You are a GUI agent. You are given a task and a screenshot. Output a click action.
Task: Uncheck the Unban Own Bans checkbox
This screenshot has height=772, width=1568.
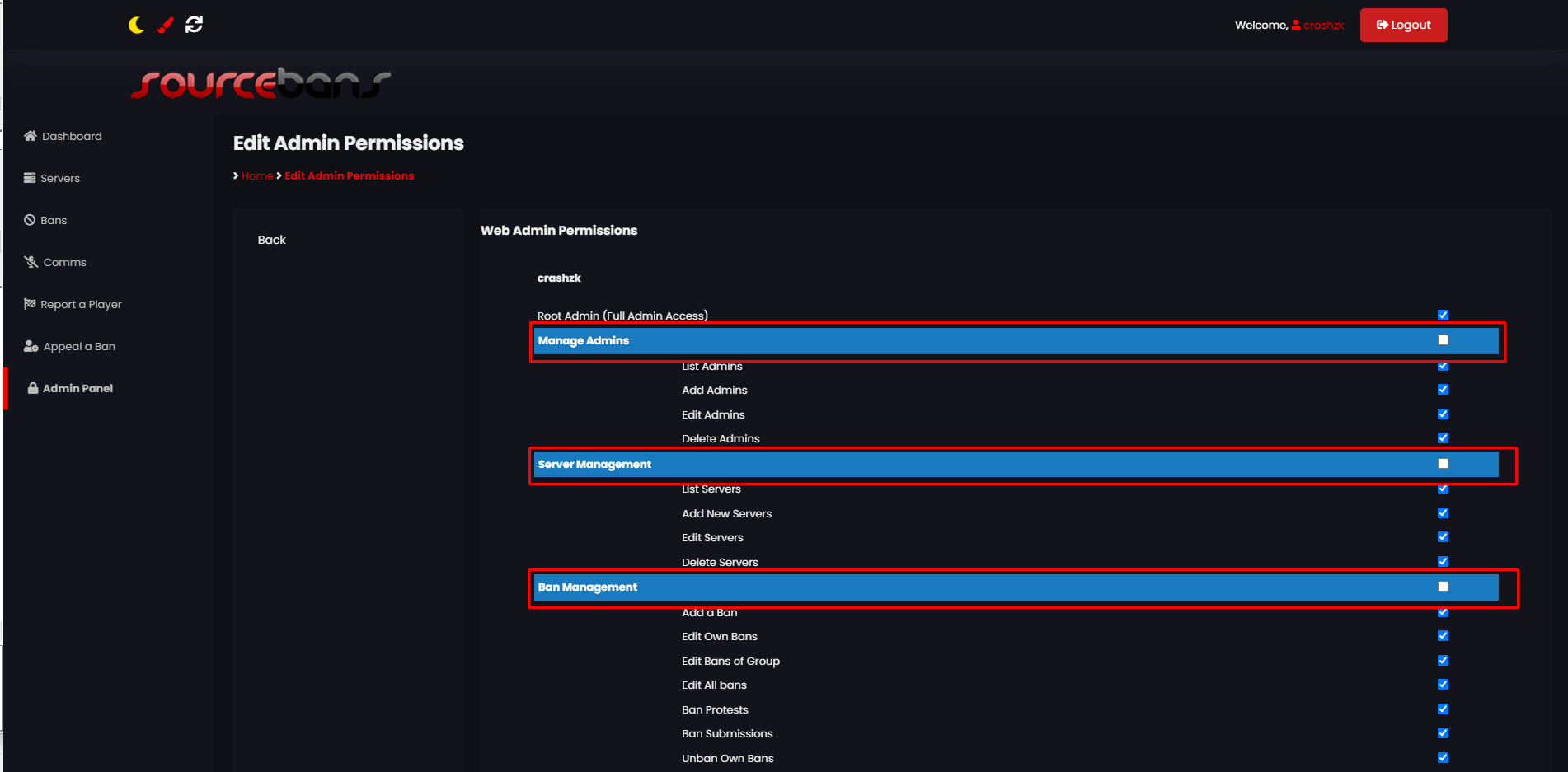1443,757
